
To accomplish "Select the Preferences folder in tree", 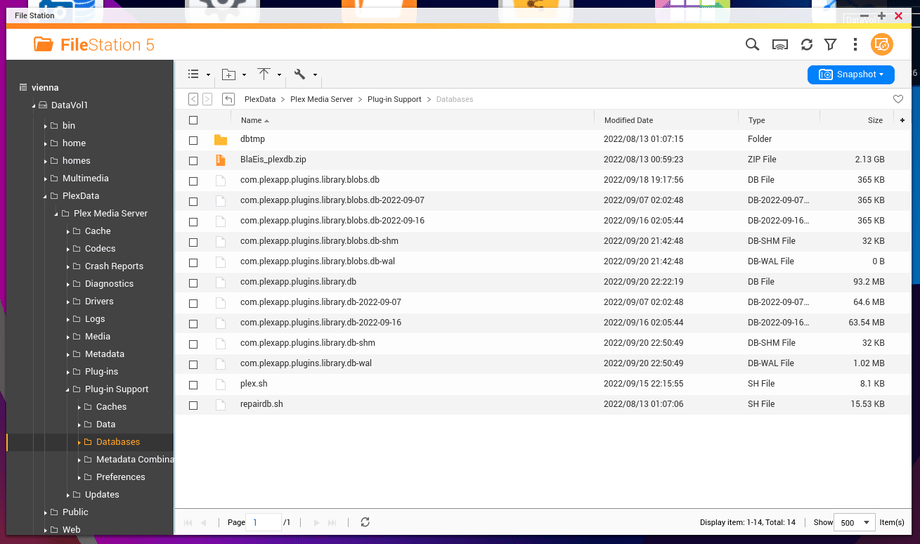I will pos(120,477).
